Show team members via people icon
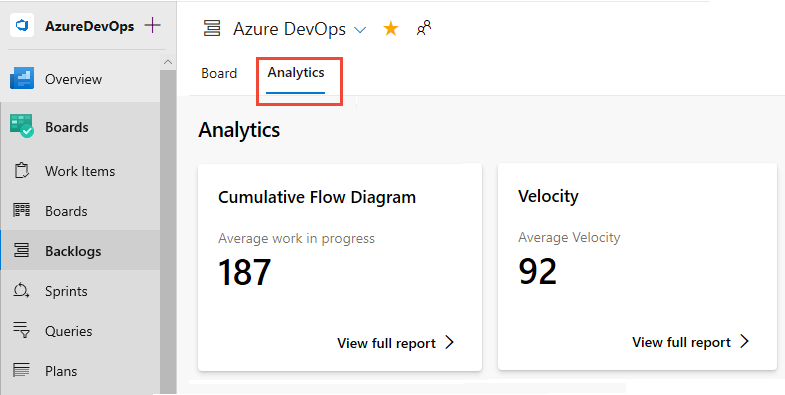The image size is (785, 395). tap(424, 28)
